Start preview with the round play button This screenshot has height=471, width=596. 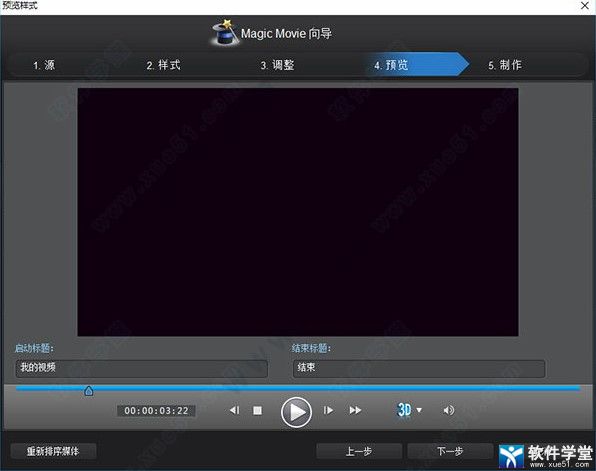296,412
